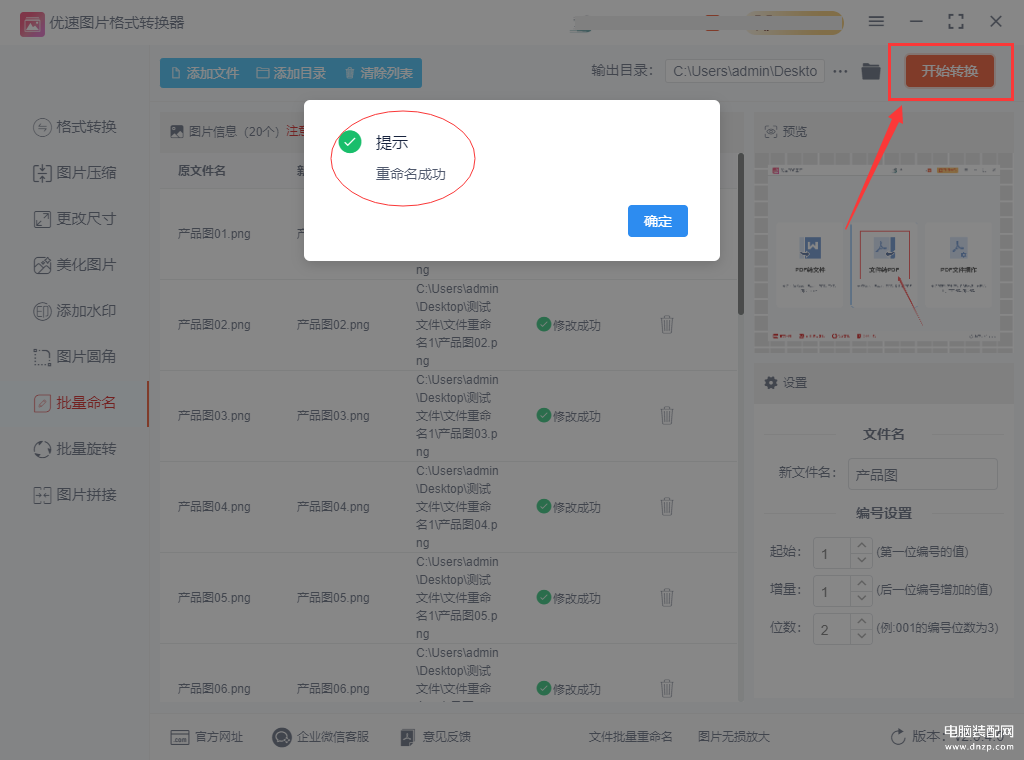Select the 产品图01.png original name cell
The width and height of the screenshot is (1024, 760).
tap(214, 234)
